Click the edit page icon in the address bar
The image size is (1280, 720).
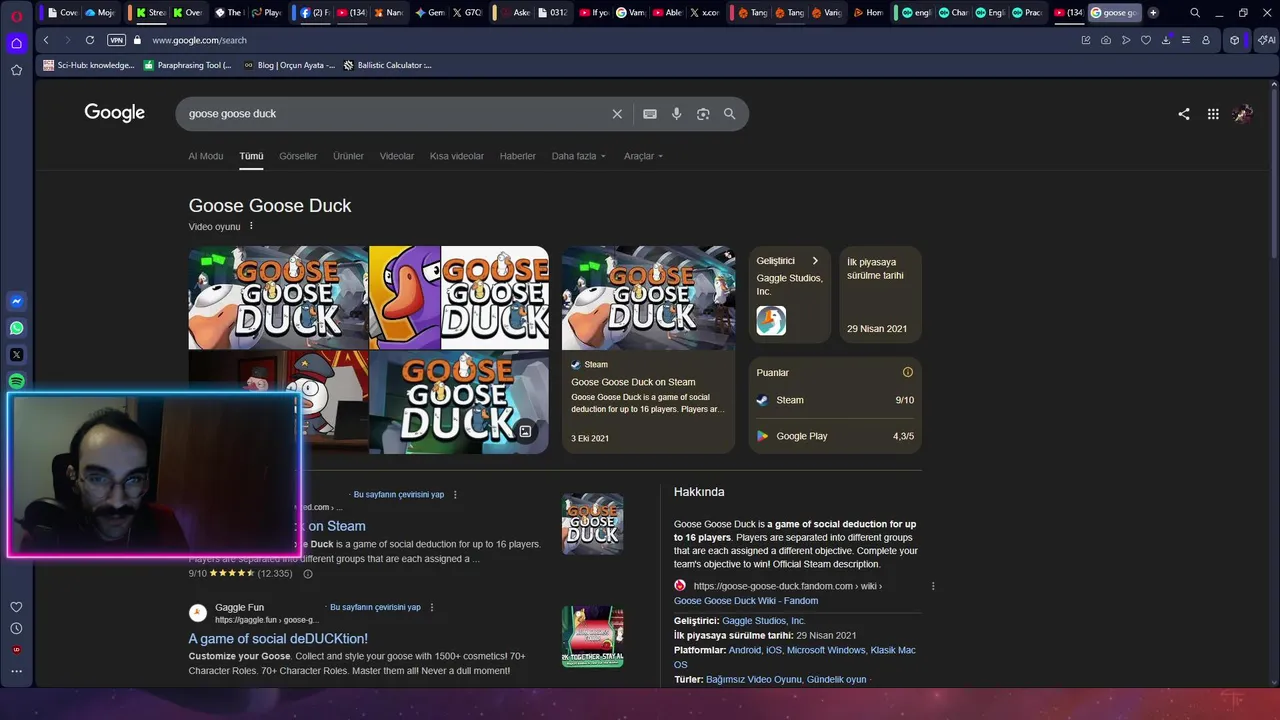[1086, 40]
